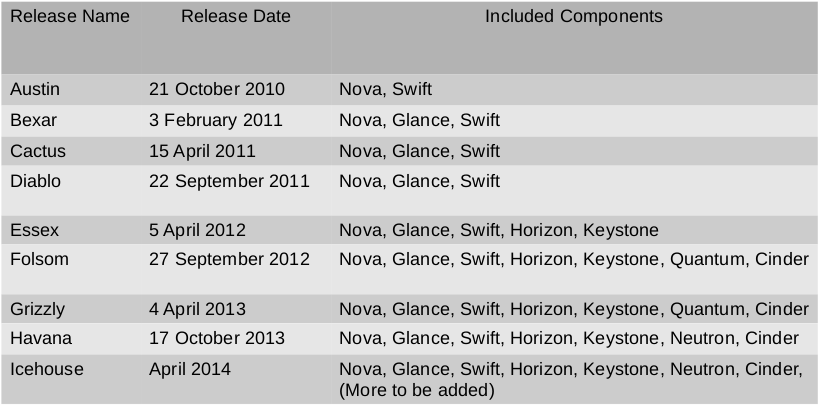Screen dimensions: 819x407
Task: Click Essex components listing Horizon, Keystone
Action: pos(499,230)
